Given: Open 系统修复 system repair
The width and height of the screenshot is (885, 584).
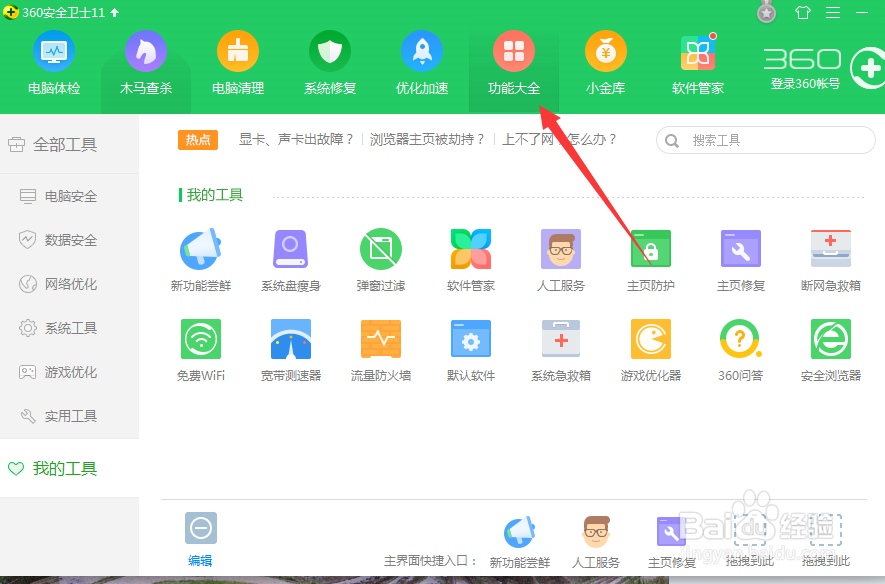Looking at the screenshot, I should tap(330, 63).
